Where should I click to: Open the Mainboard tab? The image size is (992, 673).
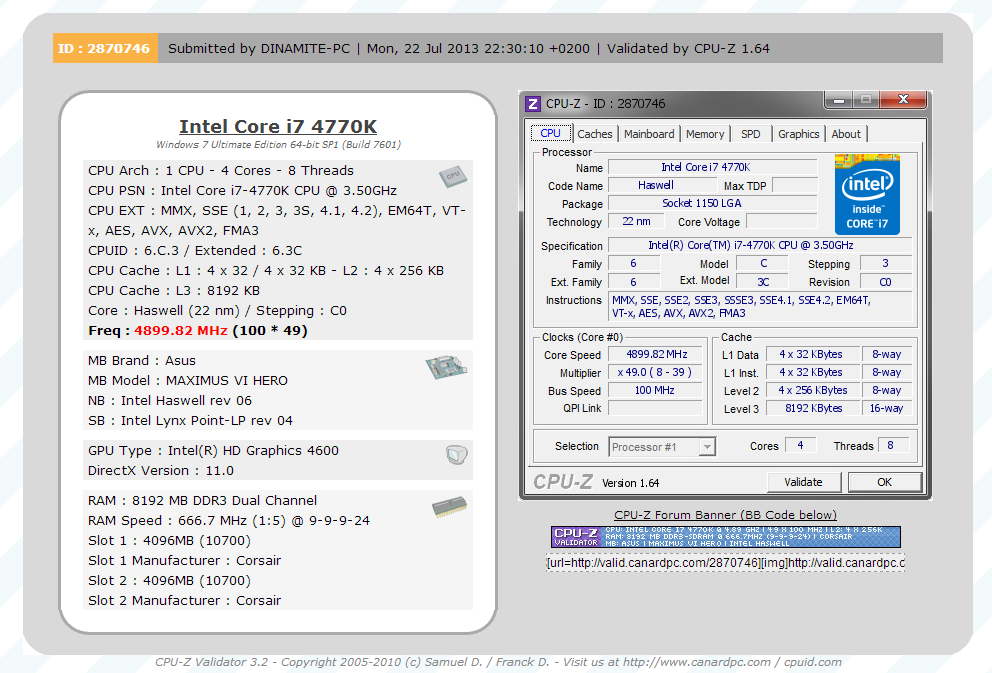[x=649, y=134]
